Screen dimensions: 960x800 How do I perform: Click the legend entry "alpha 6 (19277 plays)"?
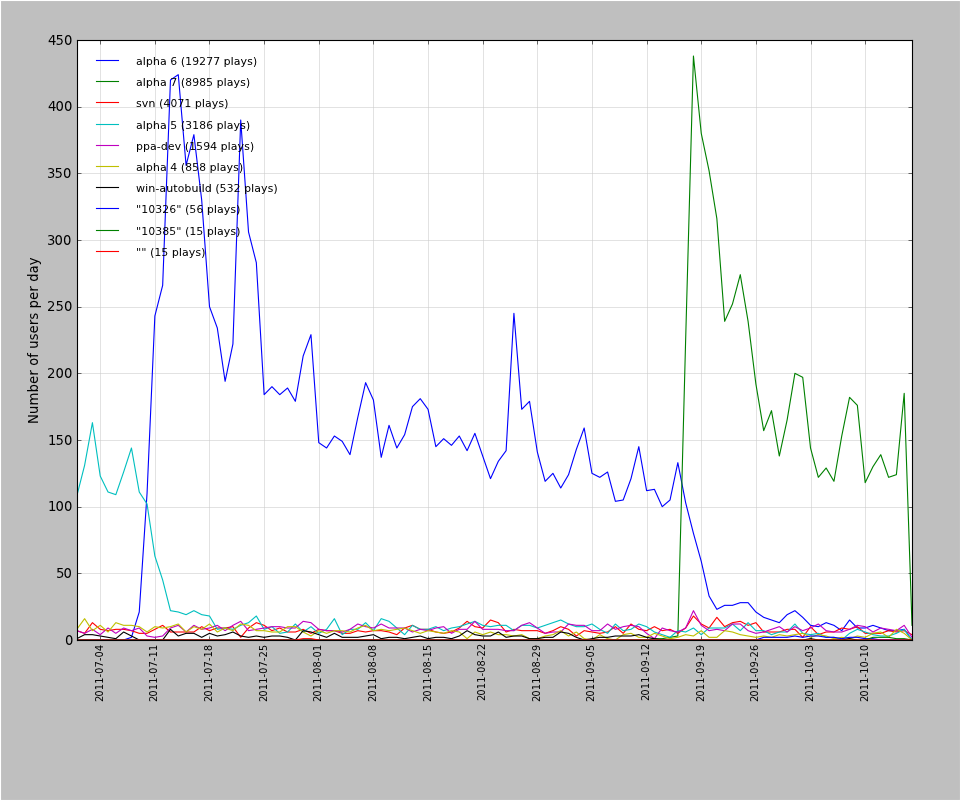click(197, 61)
